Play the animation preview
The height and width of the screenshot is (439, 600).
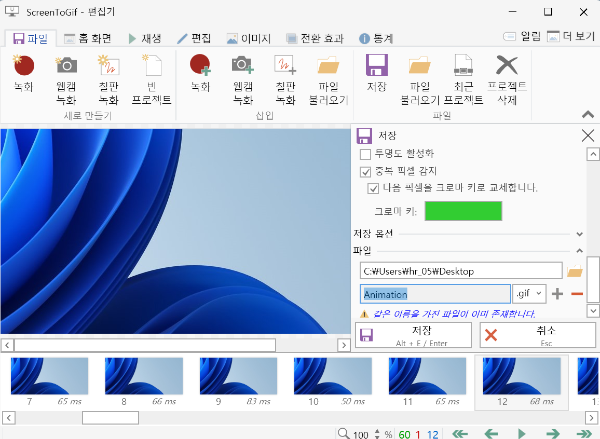tap(521, 434)
